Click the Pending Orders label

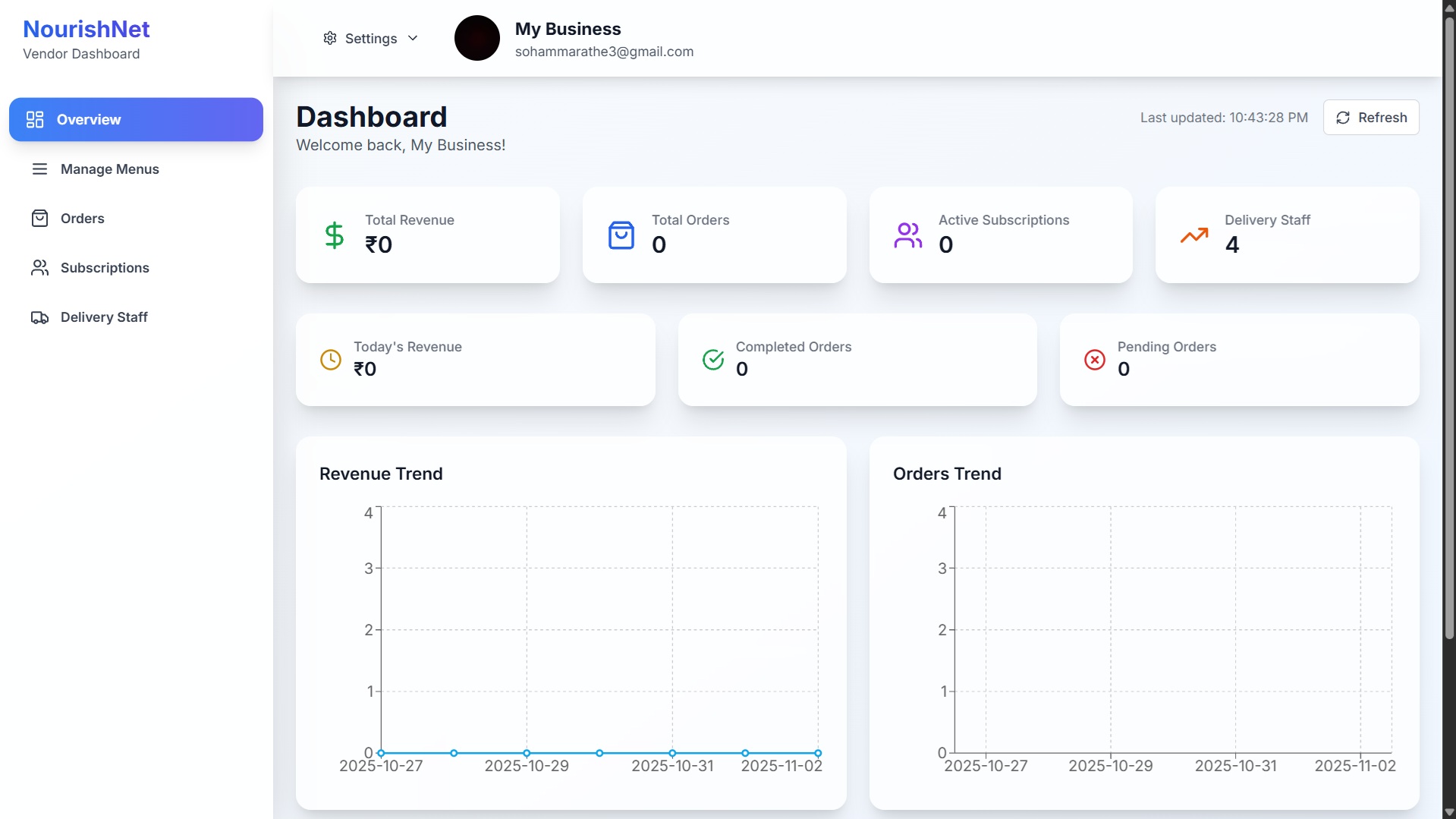[1167, 347]
